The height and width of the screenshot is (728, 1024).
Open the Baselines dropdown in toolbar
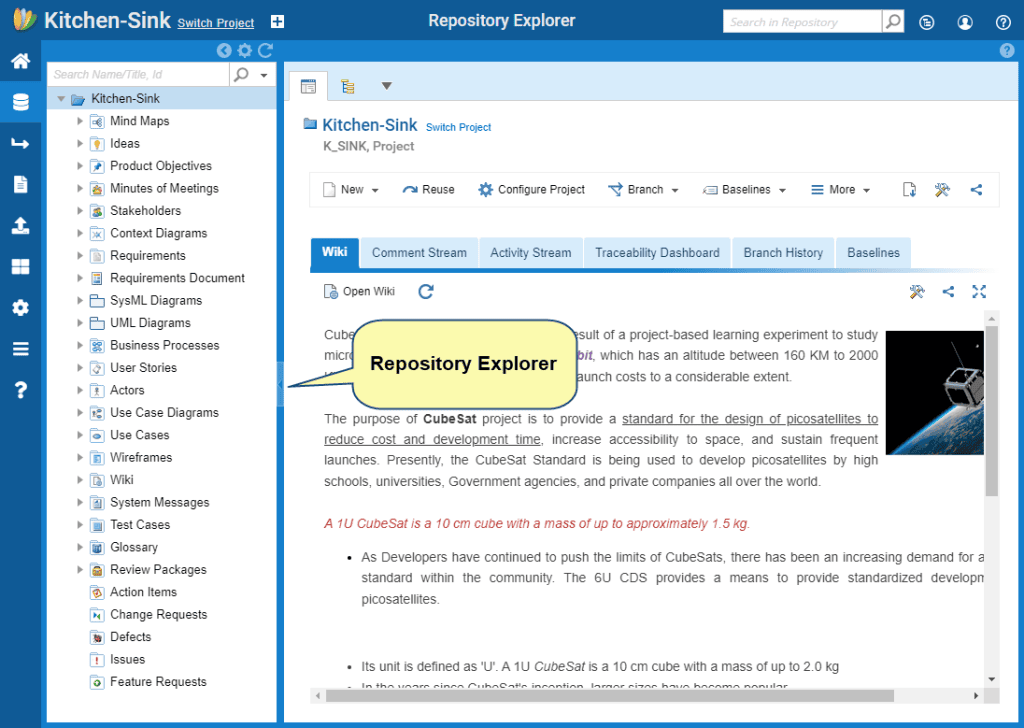pos(744,190)
